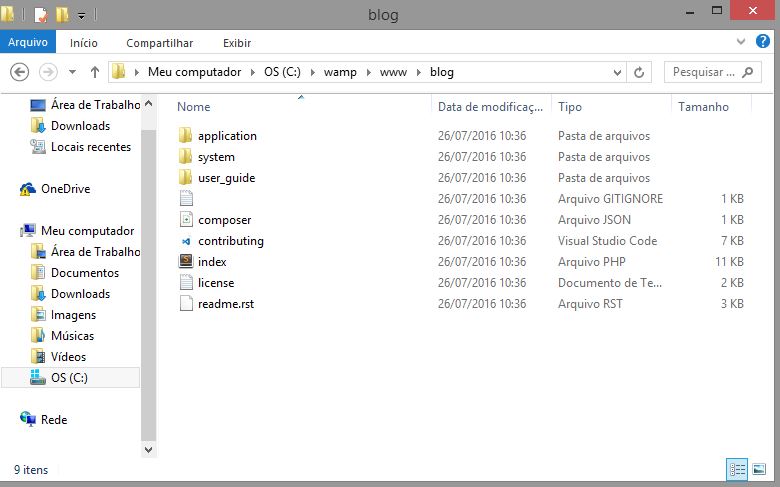
Task: Click the composer JSON file icon
Action: tap(185, 220)
